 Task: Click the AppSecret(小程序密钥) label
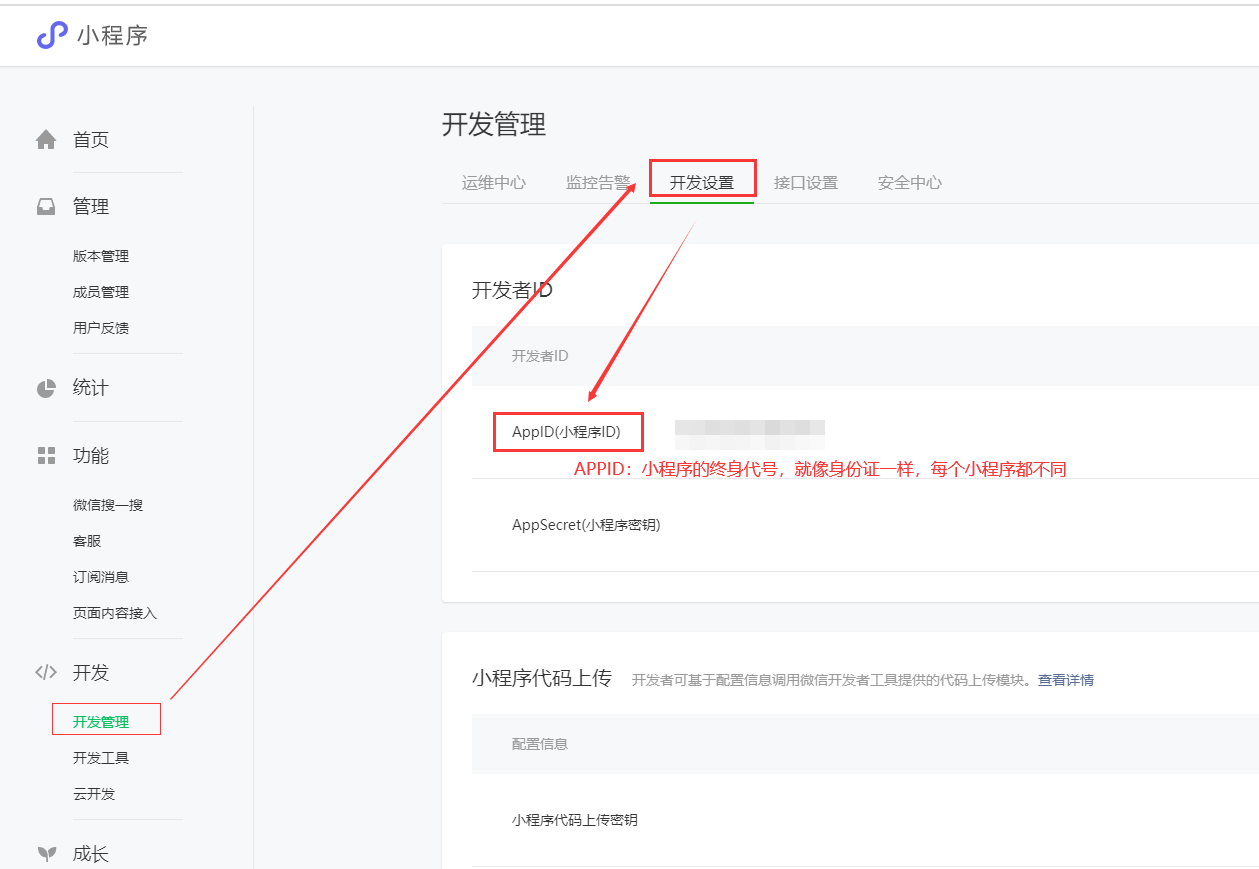(x=586, y=525)
